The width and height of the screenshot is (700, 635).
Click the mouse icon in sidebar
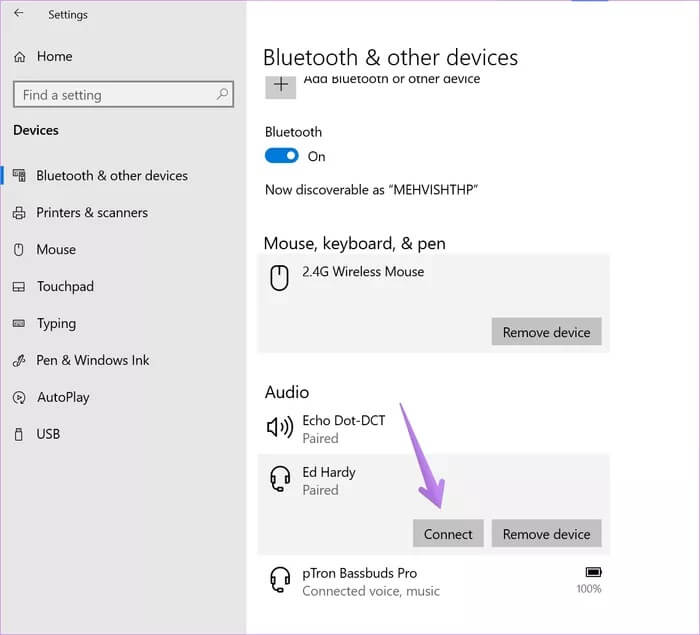tap(19, 249)
